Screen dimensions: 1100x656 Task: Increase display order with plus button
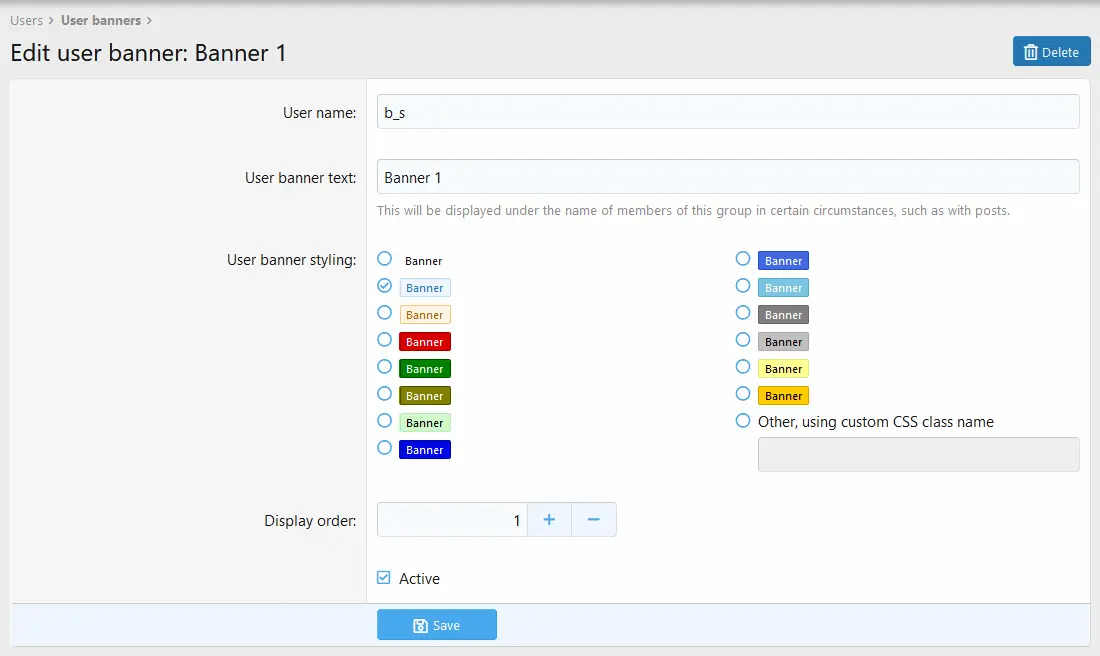coord(549,520)
